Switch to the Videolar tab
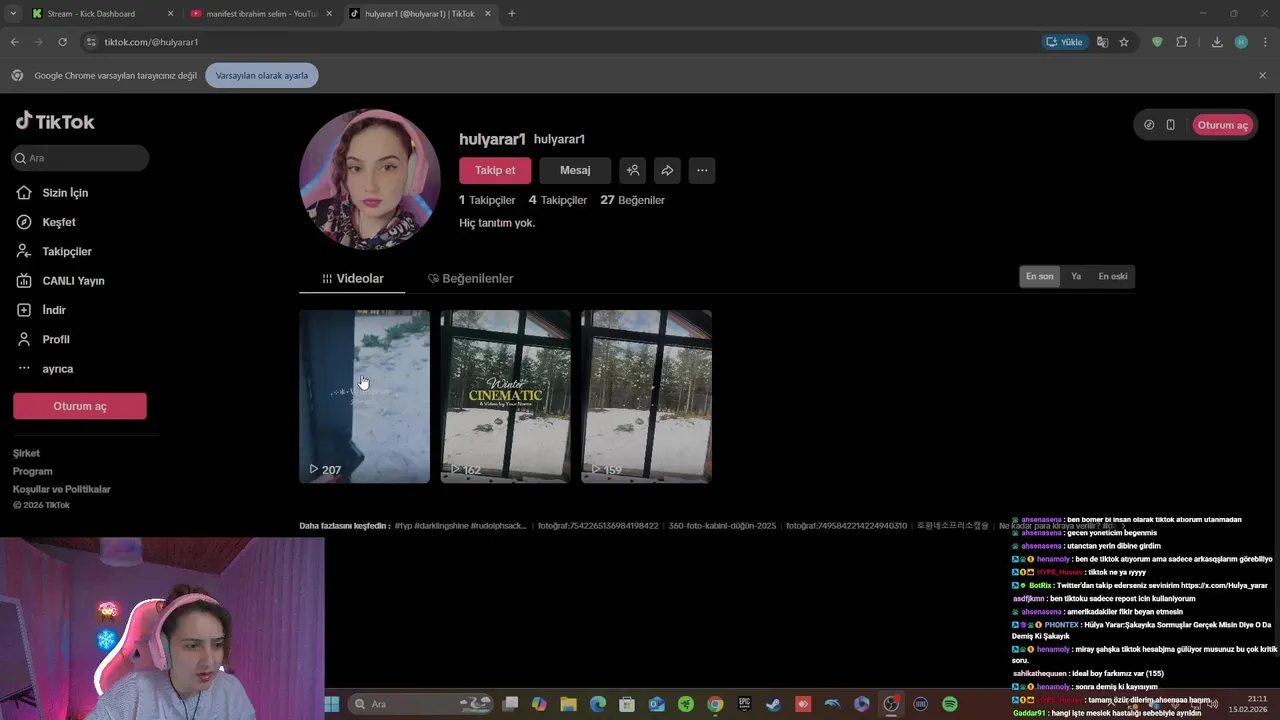Image resolution: width=1280 pixels, height=720 pixels. (x=352, y=278)
